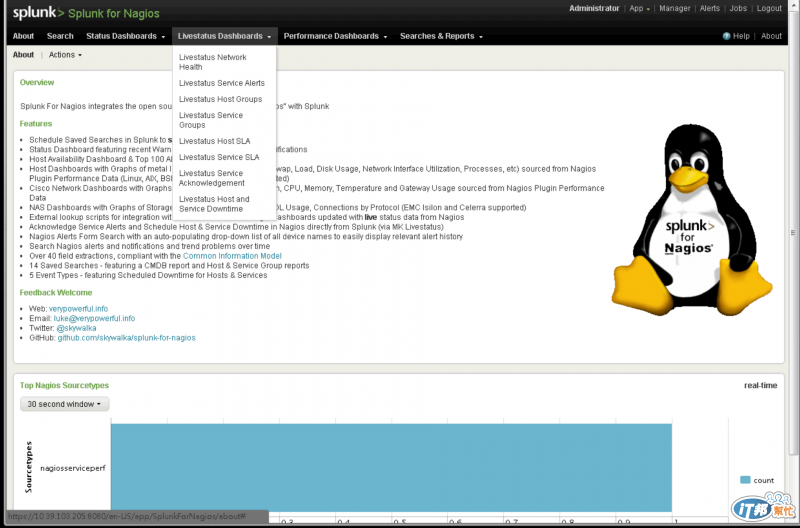Click the luke@verypowerful.info email link
Screen dimensions: 800x528
(x=94, y=318)
